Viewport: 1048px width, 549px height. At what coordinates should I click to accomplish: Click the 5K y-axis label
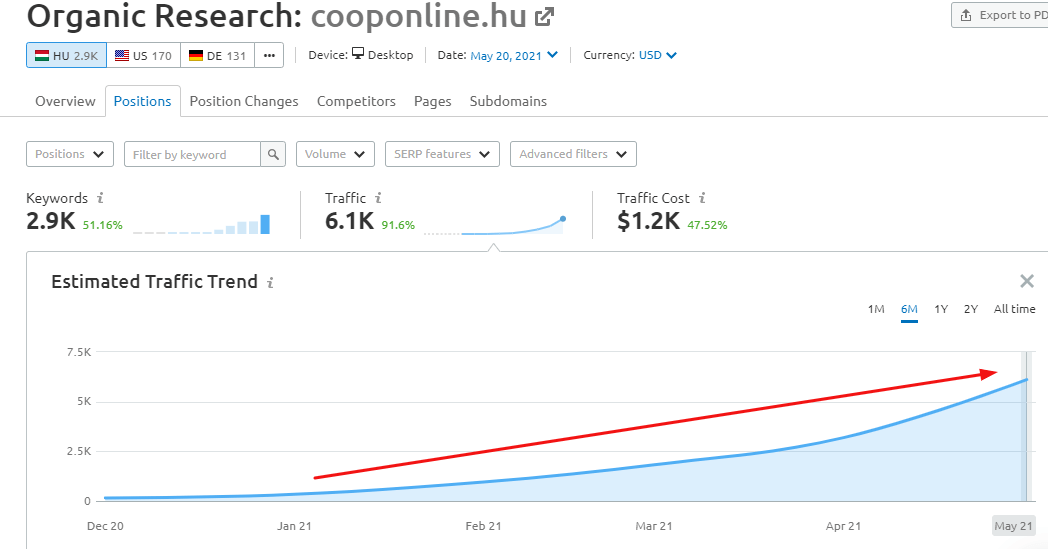click(x=84, y=401)
